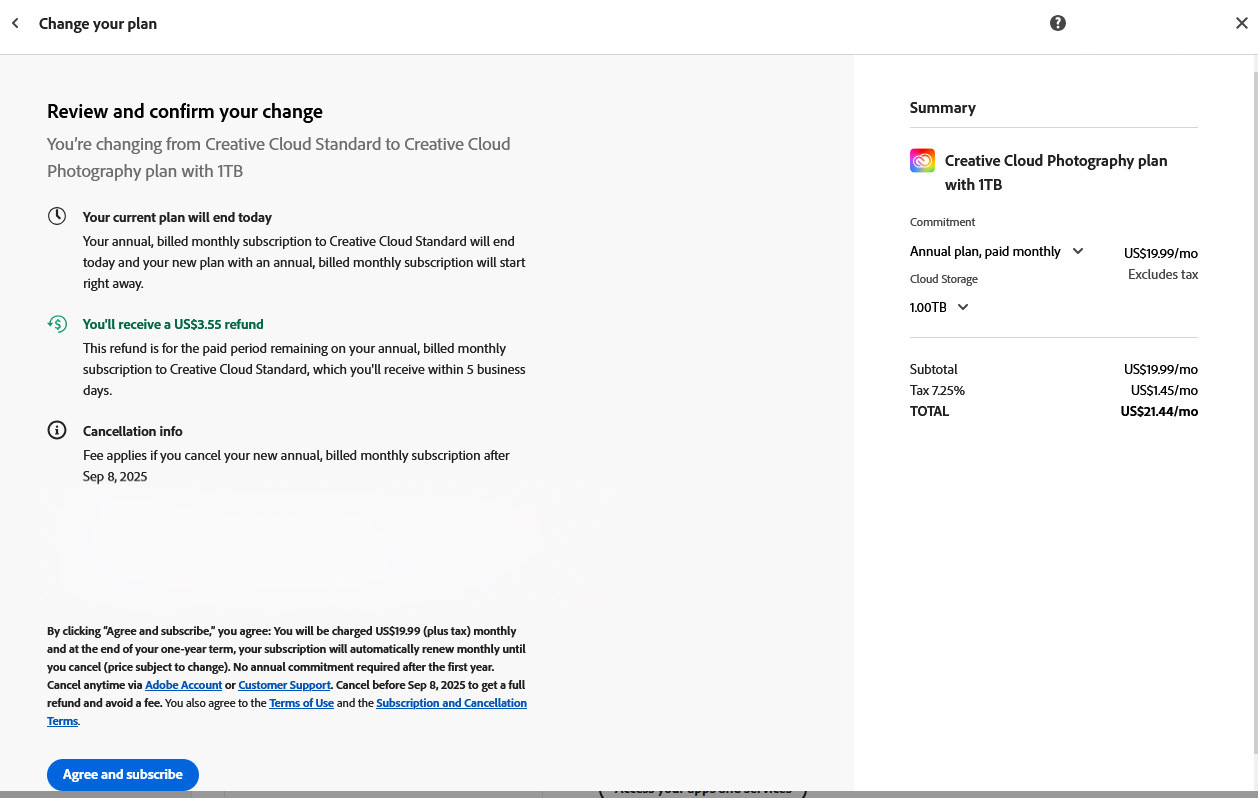Open the Adobe Account link
This screenshot has height=798, width=1258.
(183, 685)
